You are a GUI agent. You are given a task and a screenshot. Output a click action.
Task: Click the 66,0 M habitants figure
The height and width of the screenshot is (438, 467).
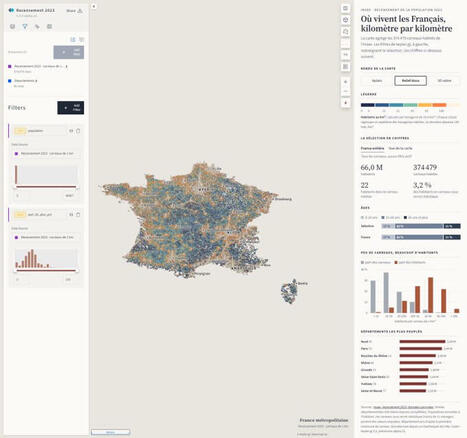click(x=372, y=167)
